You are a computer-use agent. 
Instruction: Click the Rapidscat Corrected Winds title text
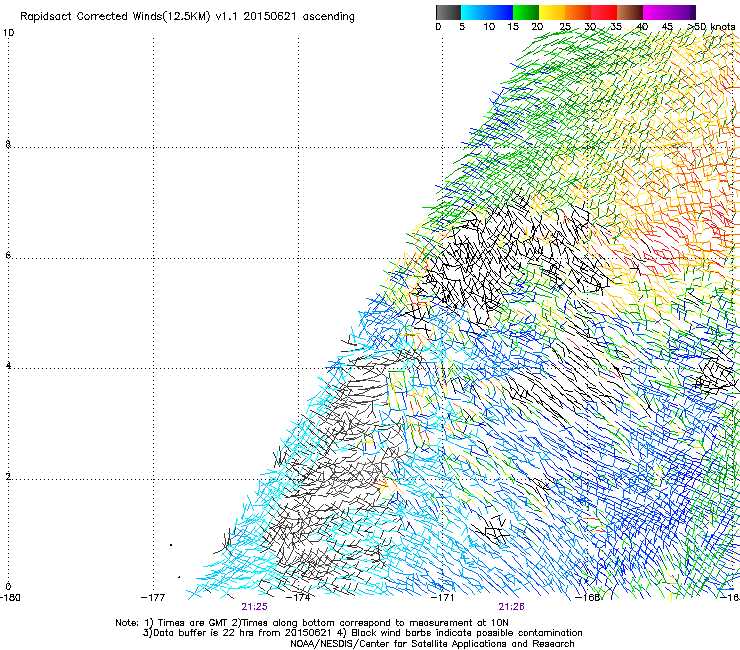click(187, 17)
